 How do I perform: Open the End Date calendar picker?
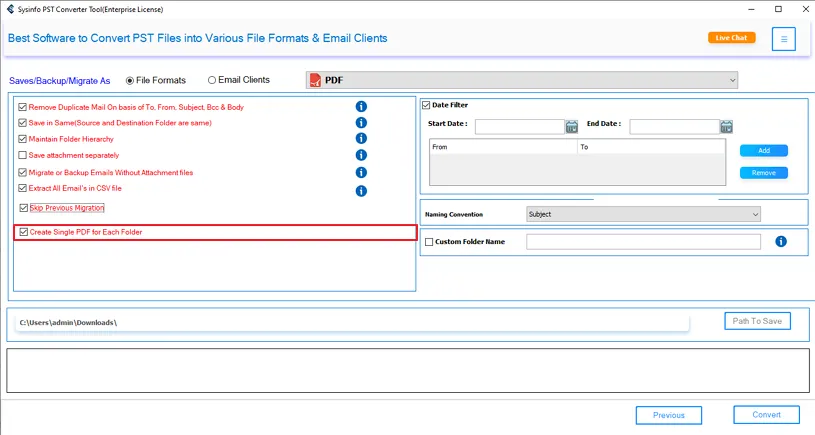(x=726, y=126)
